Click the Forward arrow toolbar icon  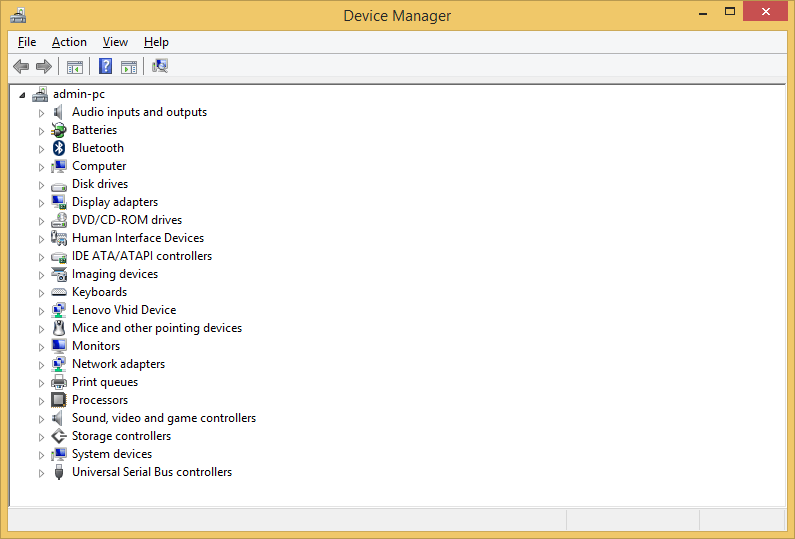pos(43,67)
